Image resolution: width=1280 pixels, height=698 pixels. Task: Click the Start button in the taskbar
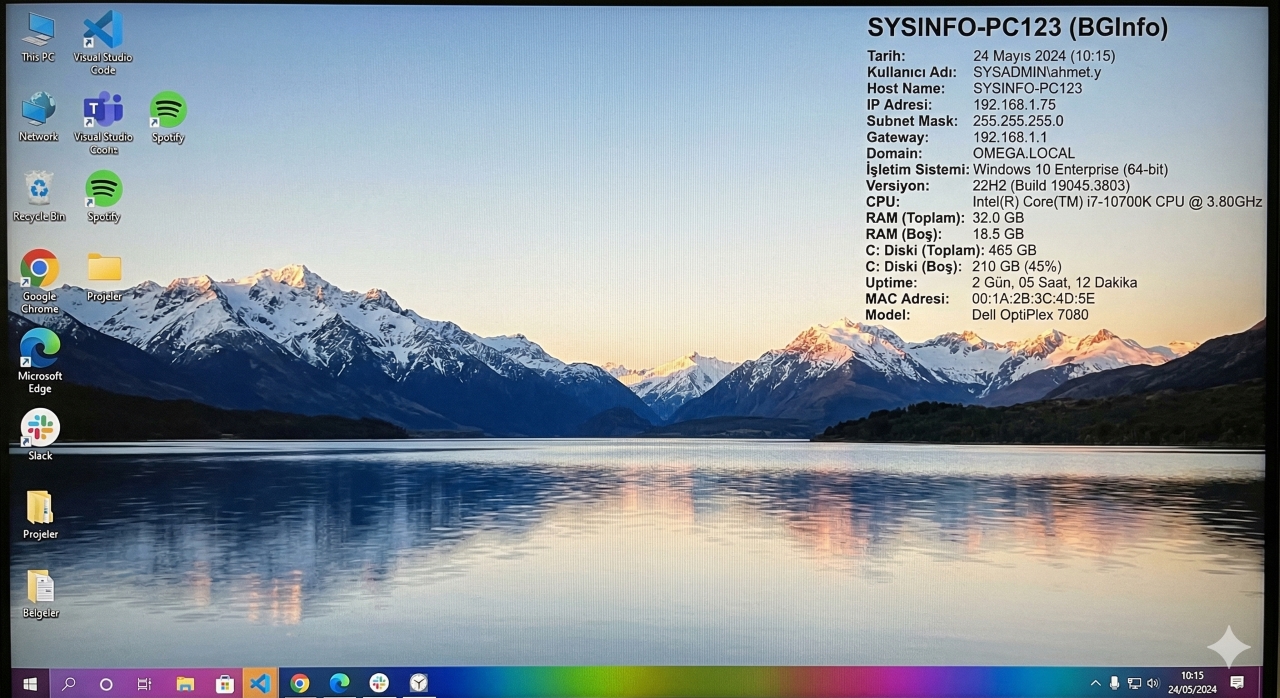[30, 683]
